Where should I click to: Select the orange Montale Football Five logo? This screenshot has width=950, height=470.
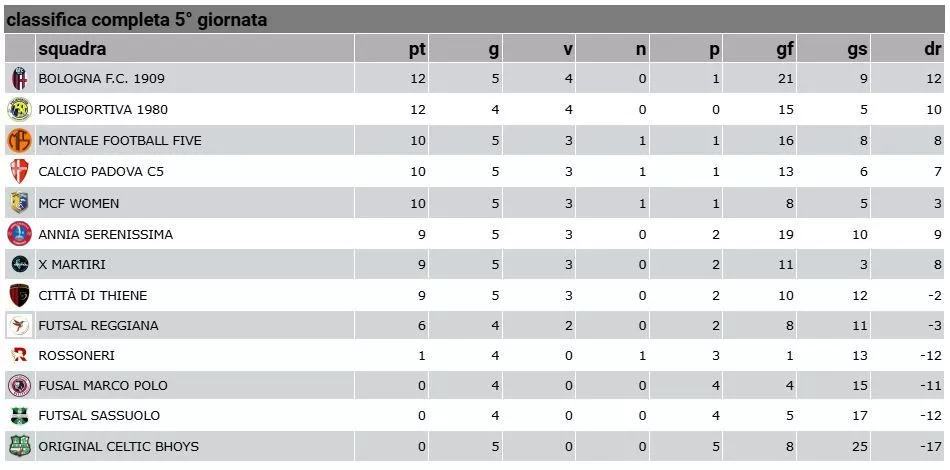19,141
